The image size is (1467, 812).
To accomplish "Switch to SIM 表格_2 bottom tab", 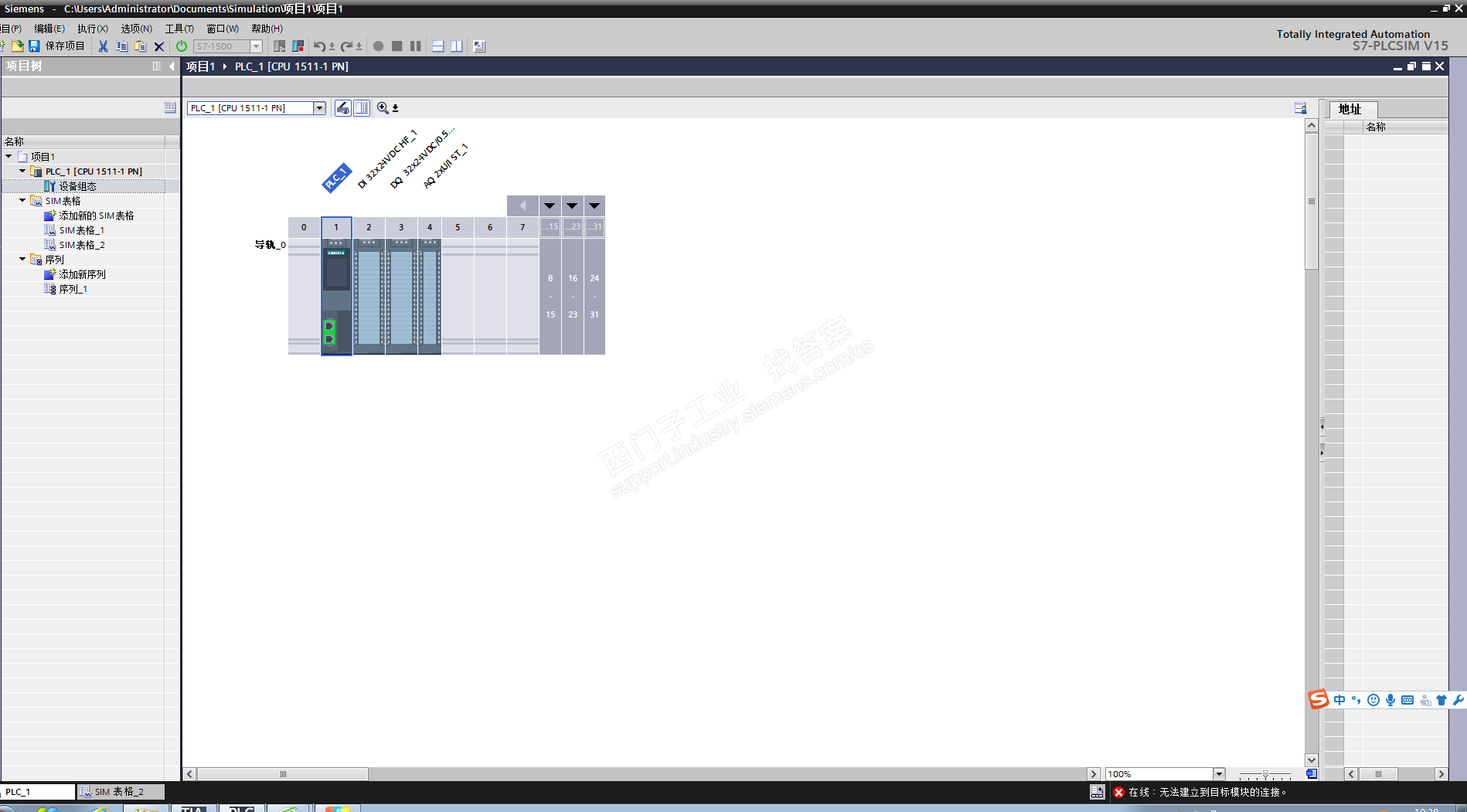I will [x=120, y=792].
